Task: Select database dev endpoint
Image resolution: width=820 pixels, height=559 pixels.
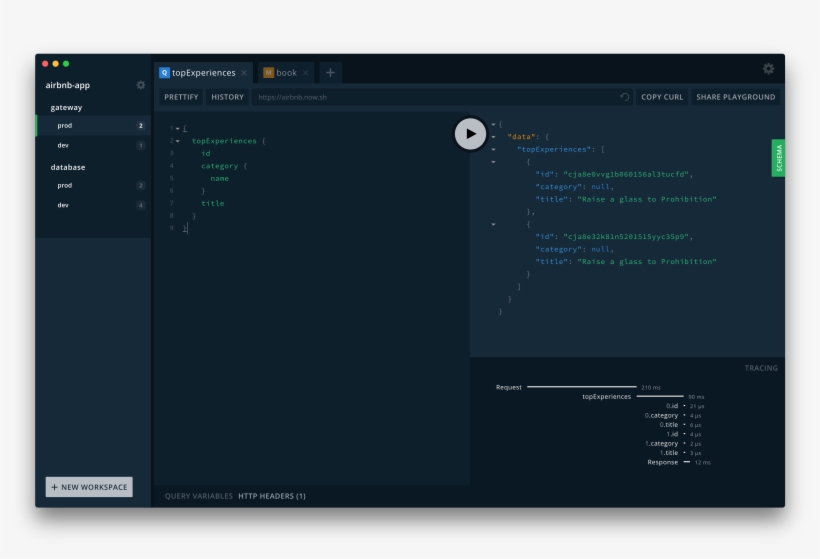Action: click(x=93, y=205)
